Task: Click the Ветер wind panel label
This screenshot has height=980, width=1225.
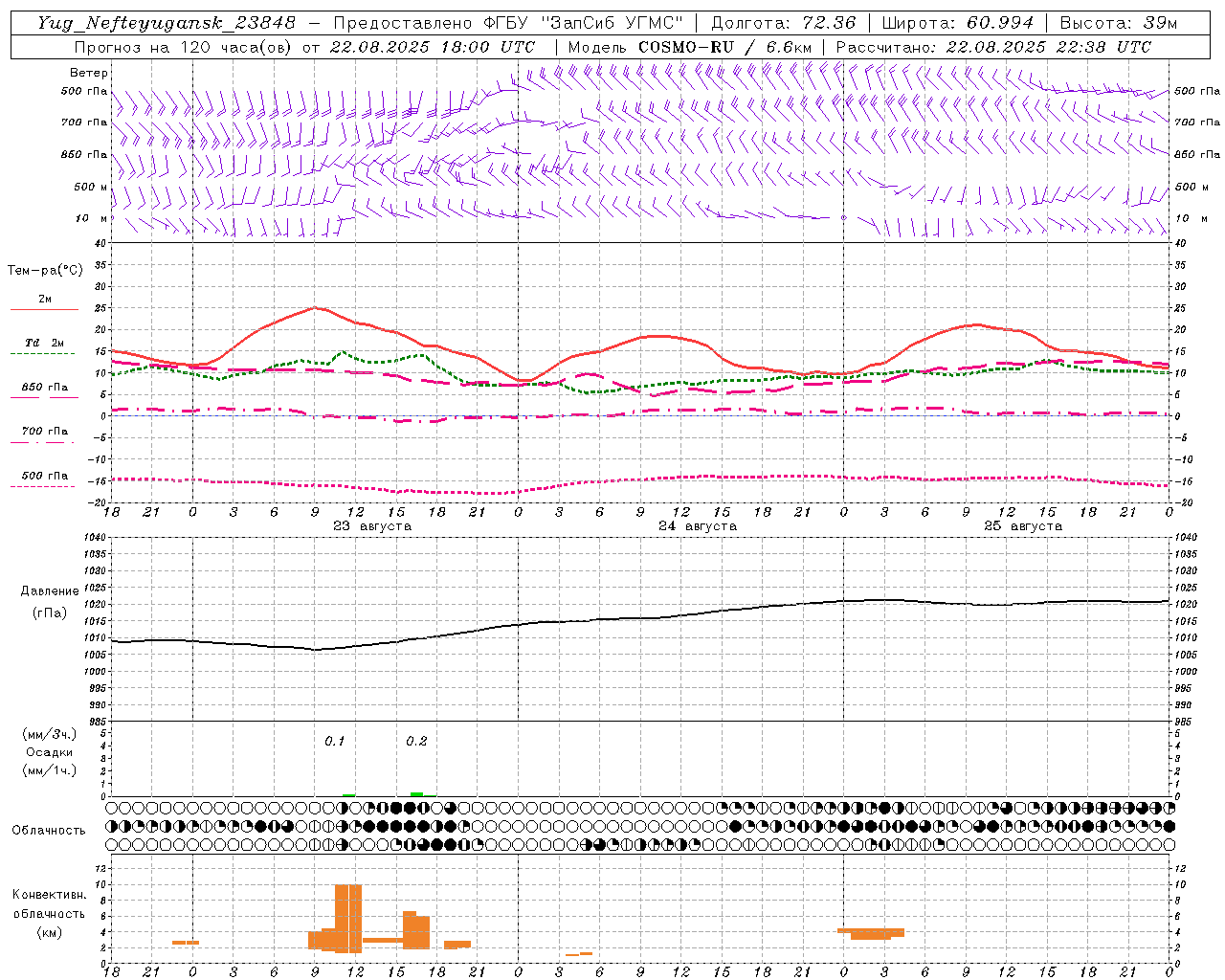Action: tap(89, 73)
